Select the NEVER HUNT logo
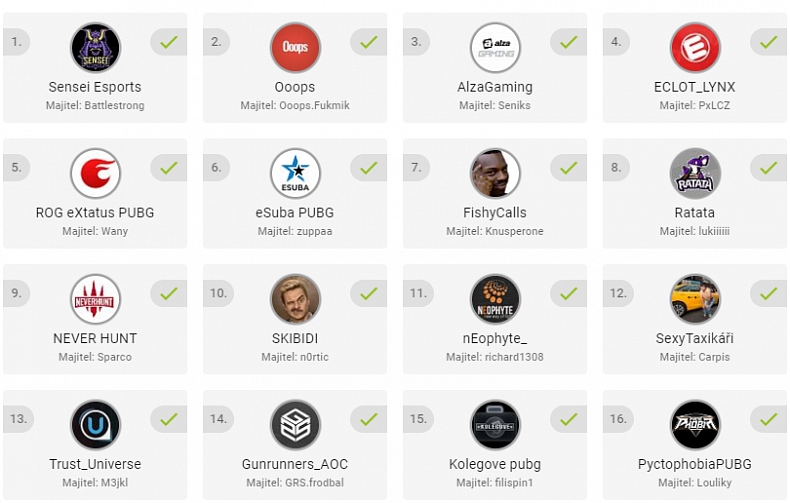Image resolution: width=790 pixels, height=503 pixels. pos(95,300)
